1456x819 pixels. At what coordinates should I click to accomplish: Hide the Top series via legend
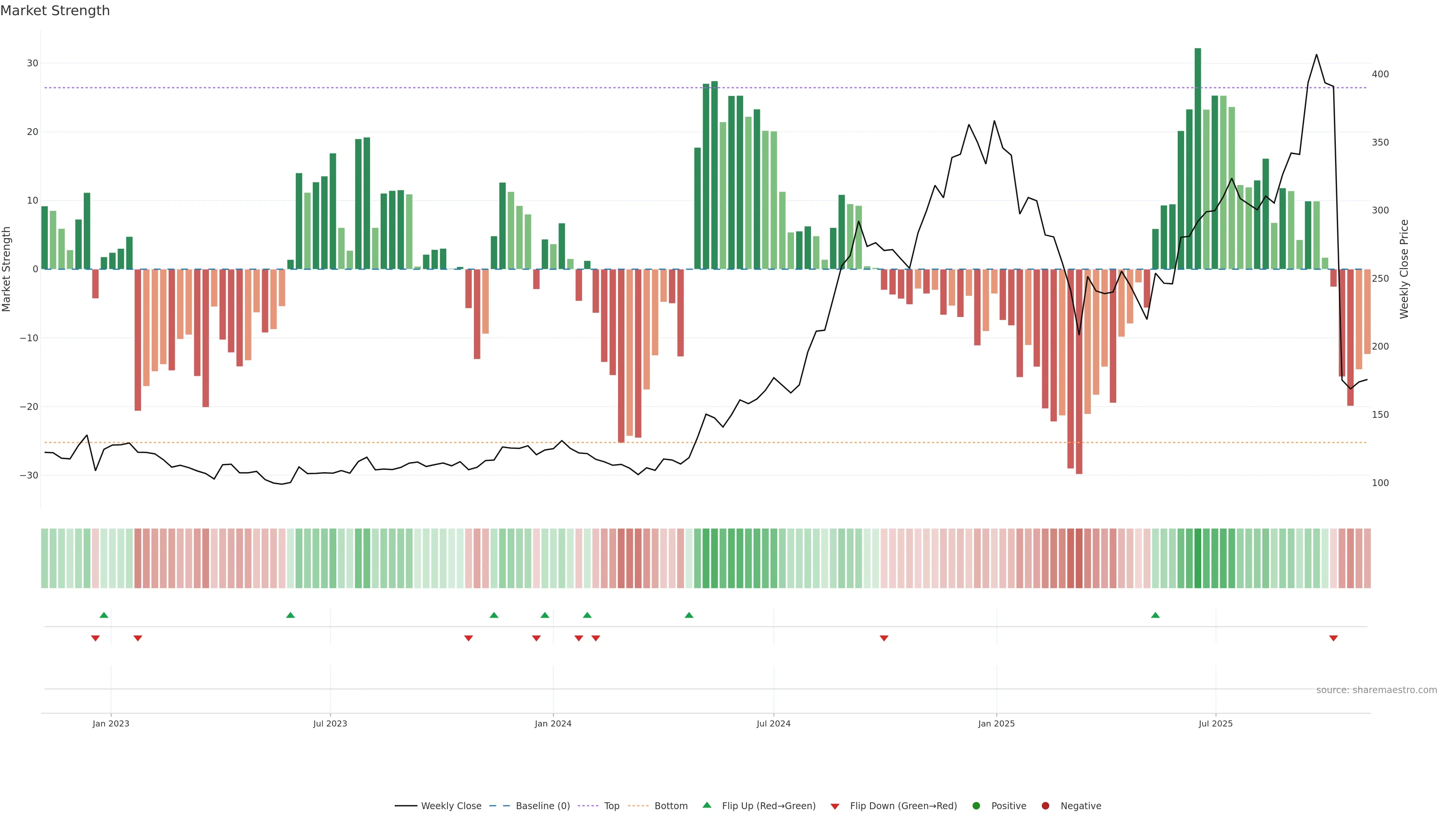[x=611, y=806]
